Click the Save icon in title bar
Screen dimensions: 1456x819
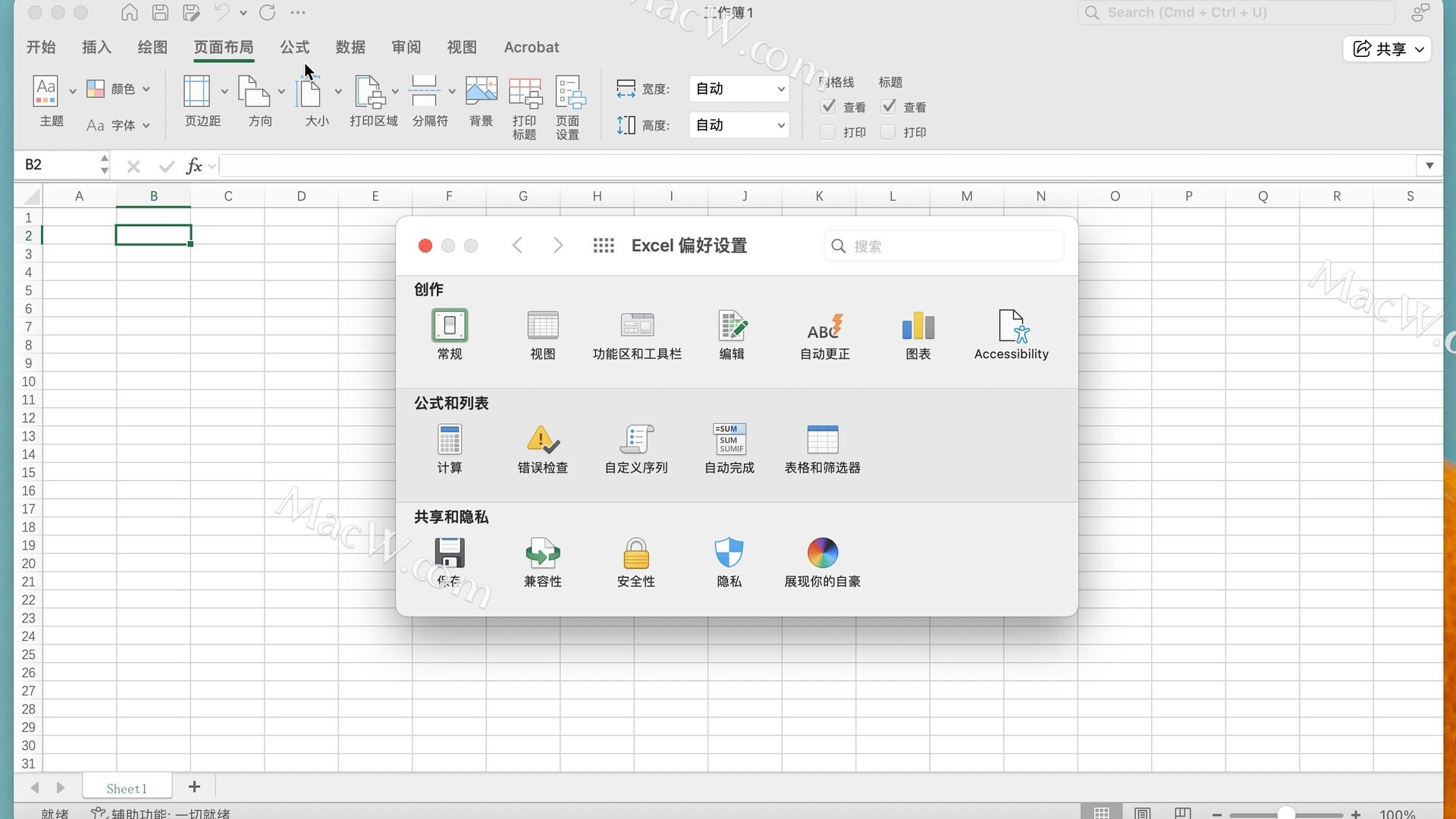(160, 12)
